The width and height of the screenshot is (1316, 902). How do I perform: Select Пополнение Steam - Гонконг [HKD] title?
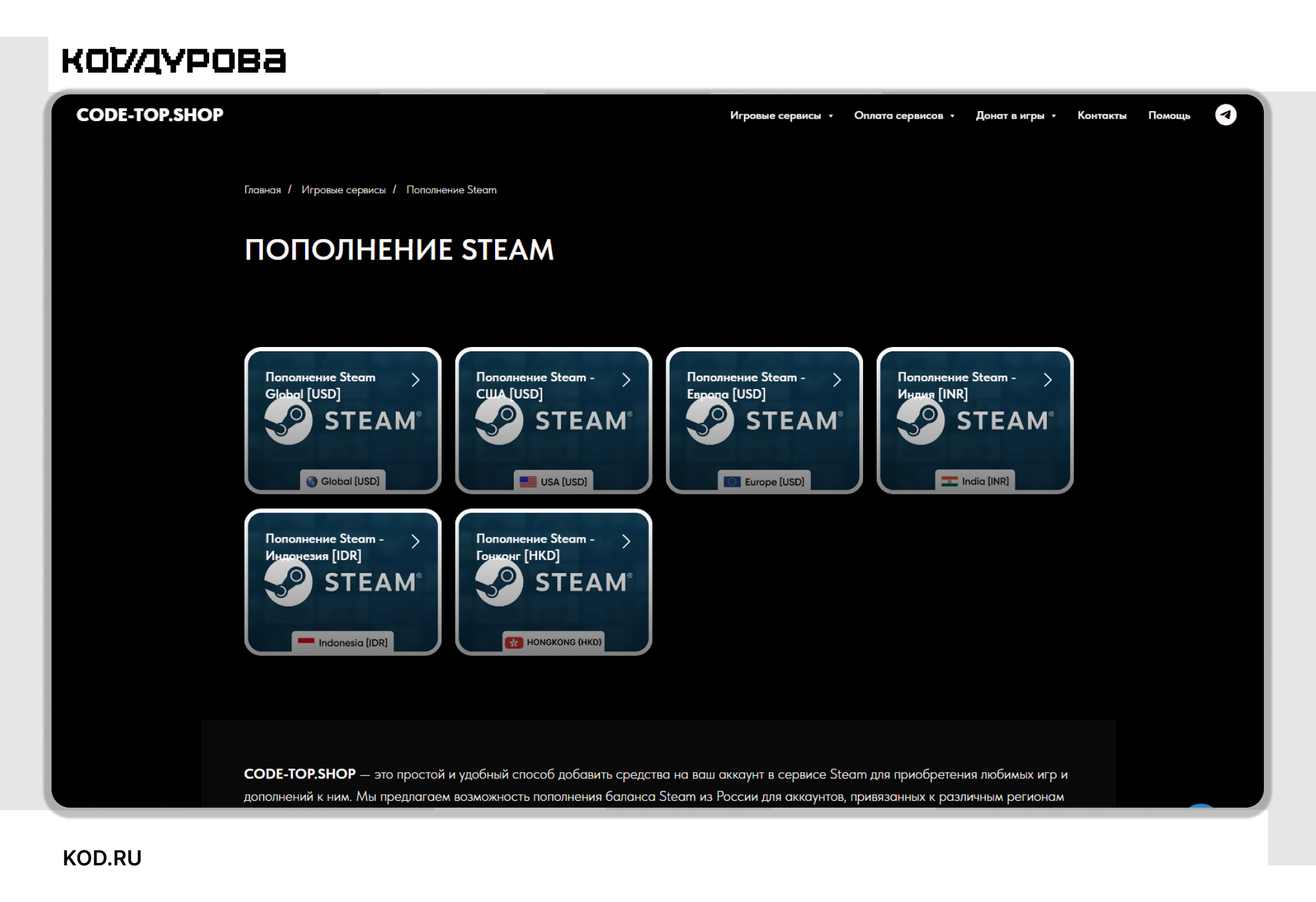[x=535, y=547]
